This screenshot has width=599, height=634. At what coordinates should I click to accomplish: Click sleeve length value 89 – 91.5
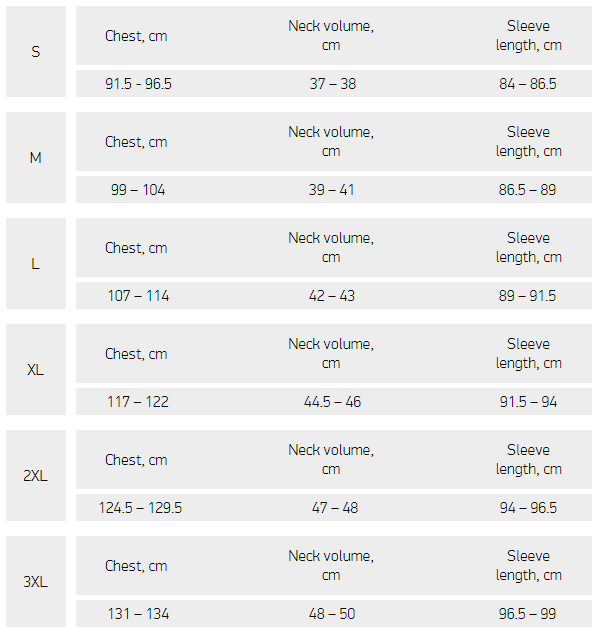[527, 296]
